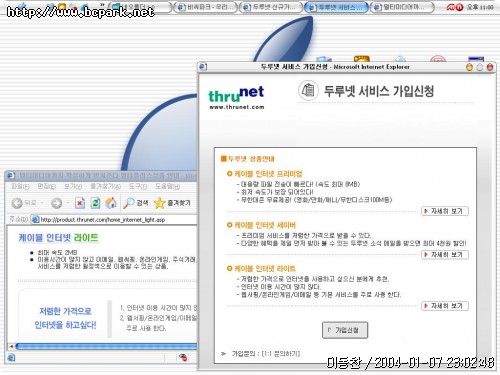500x375 pixels.
Task: Open the 보기(V) menu
Action: point(73,186)
